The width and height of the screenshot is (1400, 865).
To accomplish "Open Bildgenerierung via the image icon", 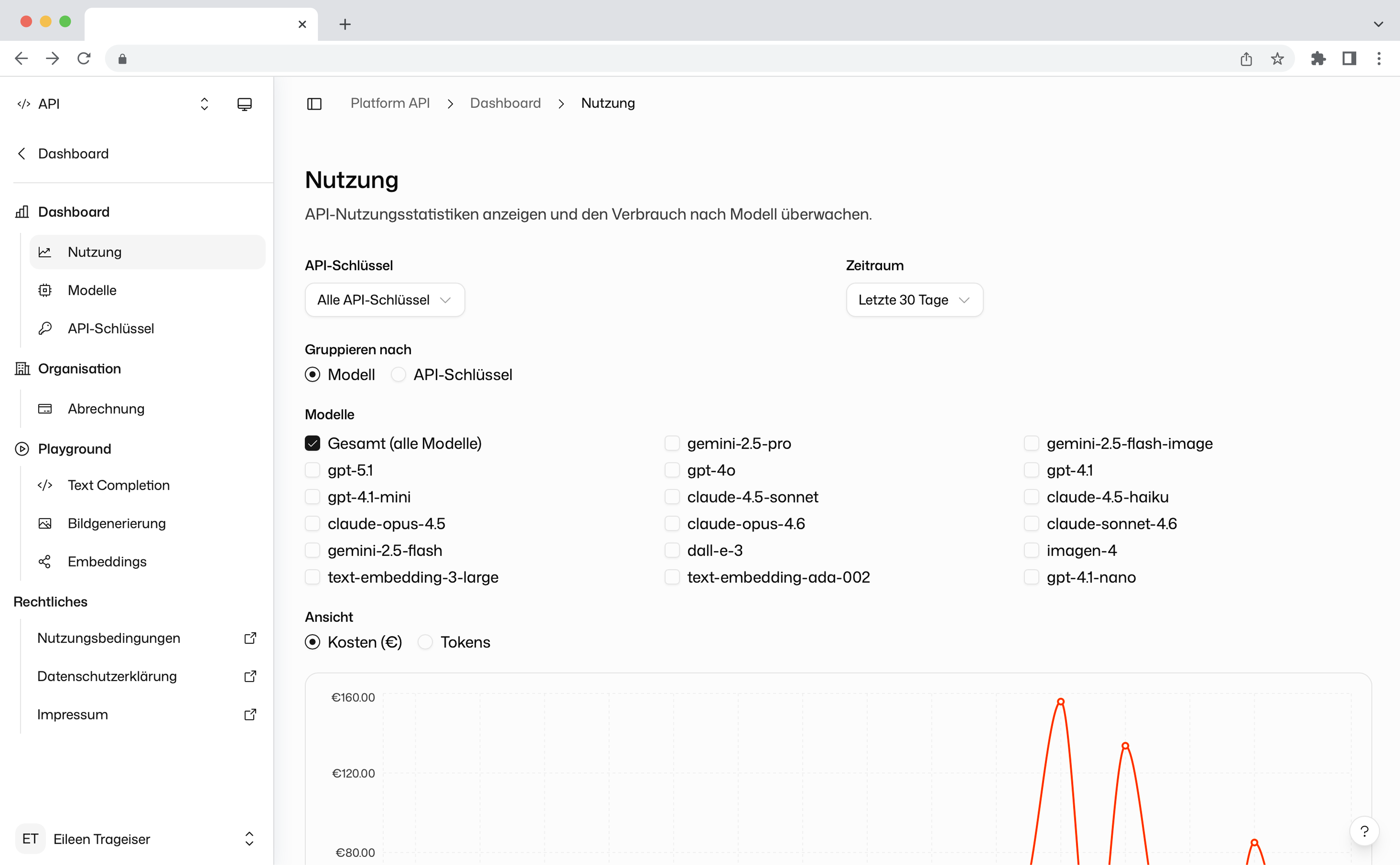I will click(x=45, y=523).
